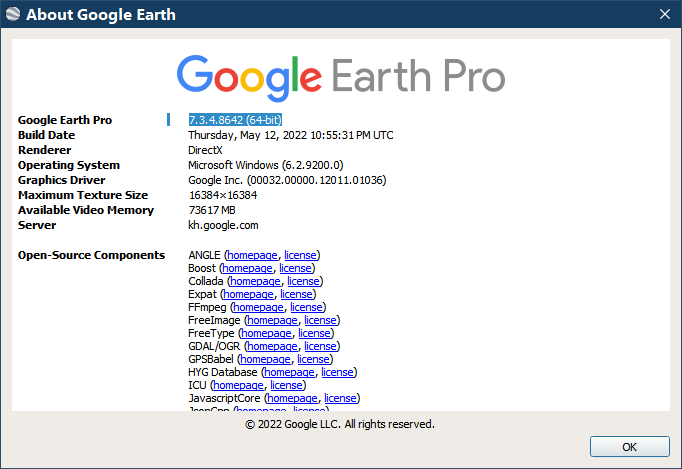View the HYG Database license link
Viewport: 682px width, 469px height.
coord(337,372)
